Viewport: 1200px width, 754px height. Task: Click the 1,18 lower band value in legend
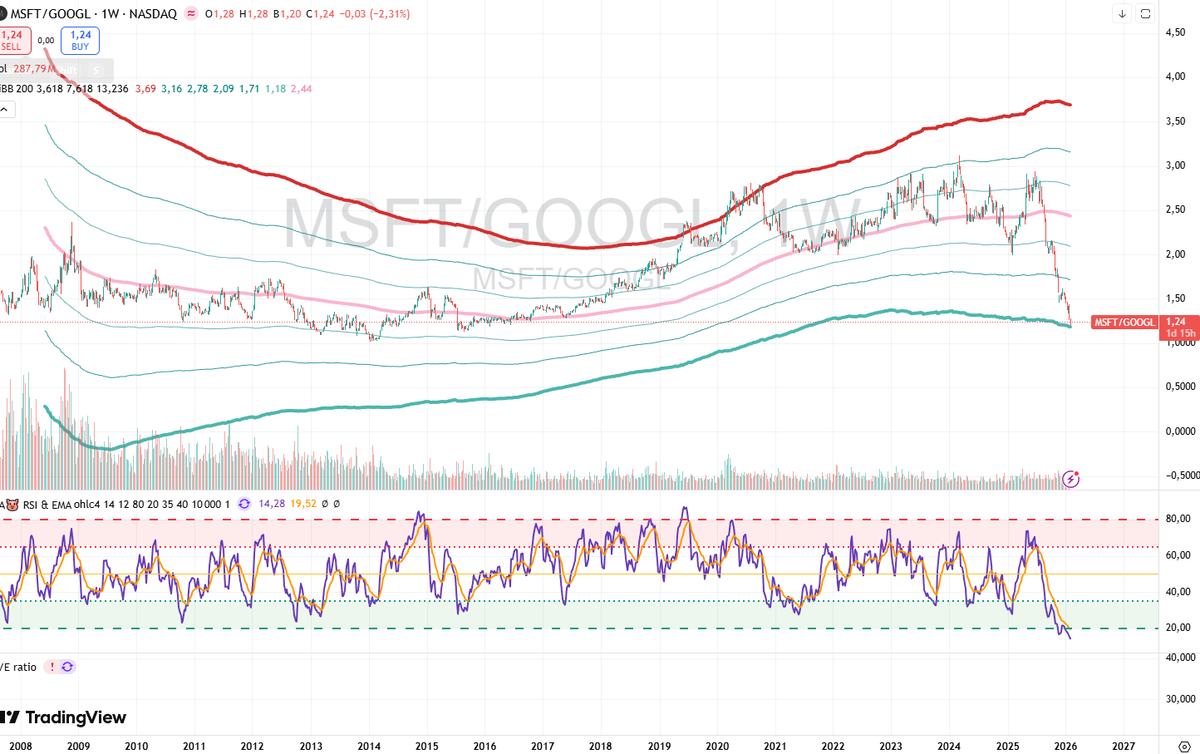(274, 89)
